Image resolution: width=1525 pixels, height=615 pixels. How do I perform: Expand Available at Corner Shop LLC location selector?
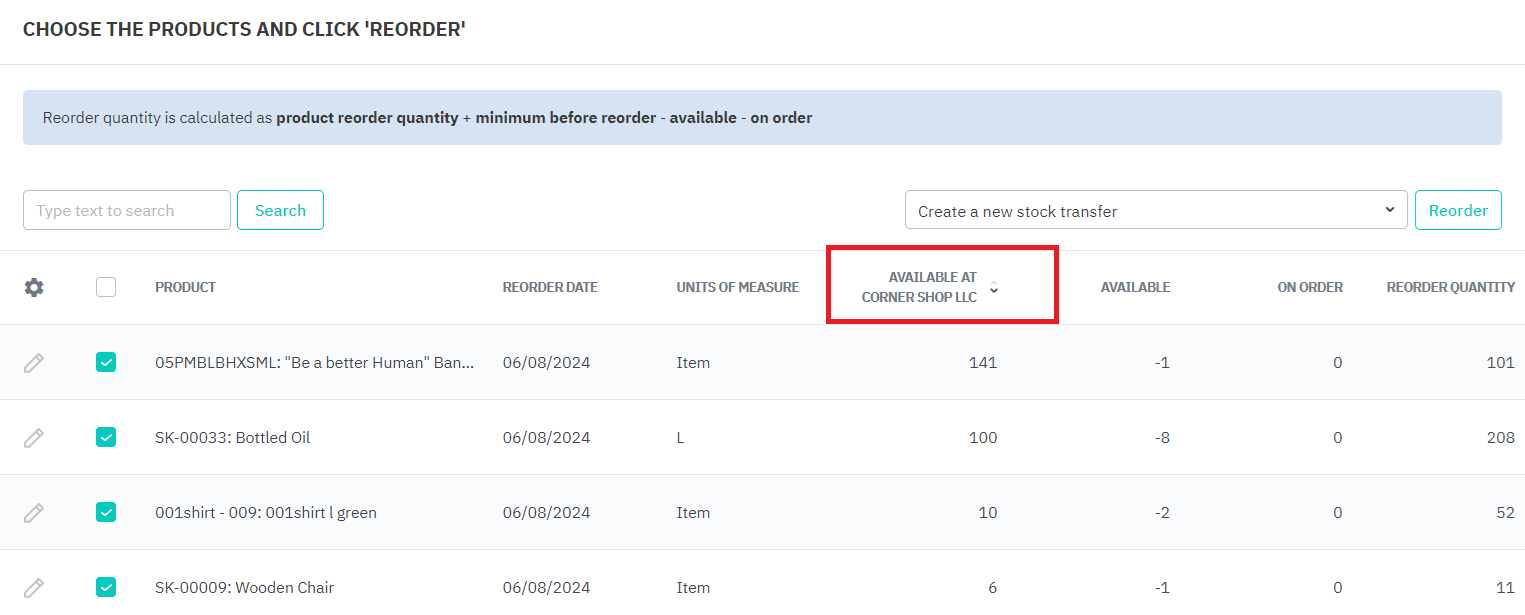pos(993,288)
